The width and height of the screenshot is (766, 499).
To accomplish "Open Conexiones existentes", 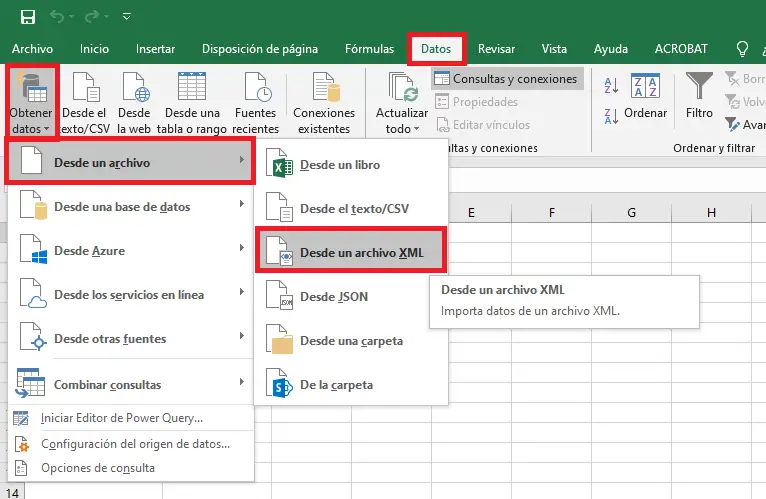I will (x=324, y=103).
